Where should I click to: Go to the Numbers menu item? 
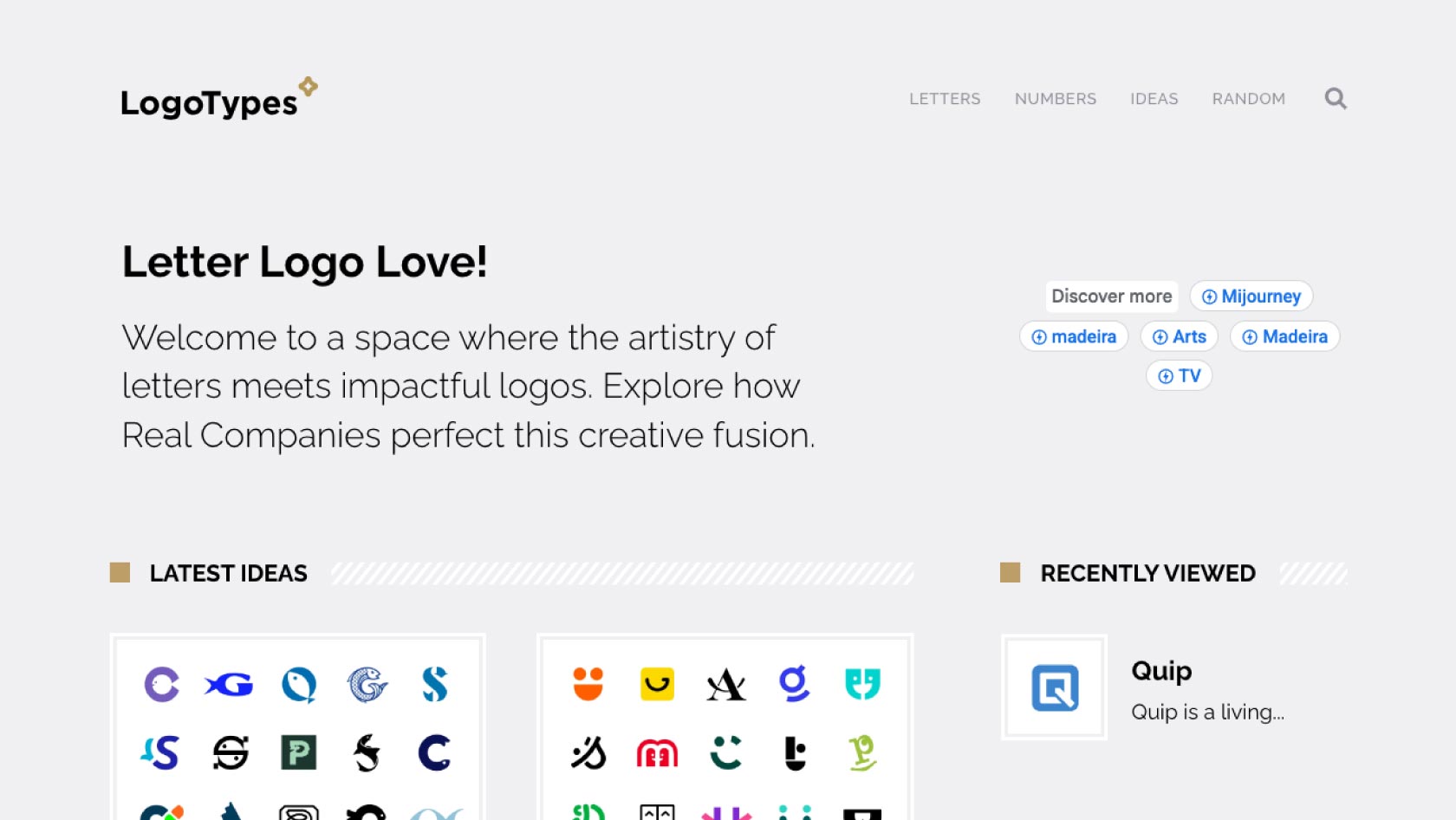[x=1055, y=99]
